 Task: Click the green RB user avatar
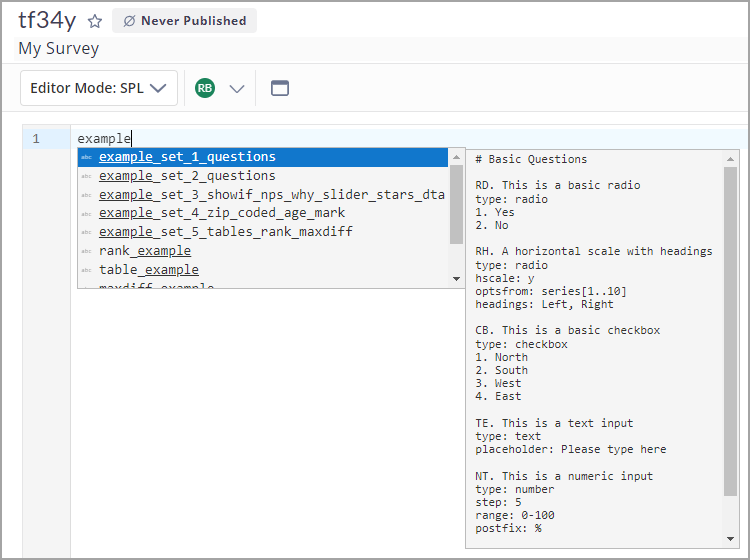tap(205, 88)
